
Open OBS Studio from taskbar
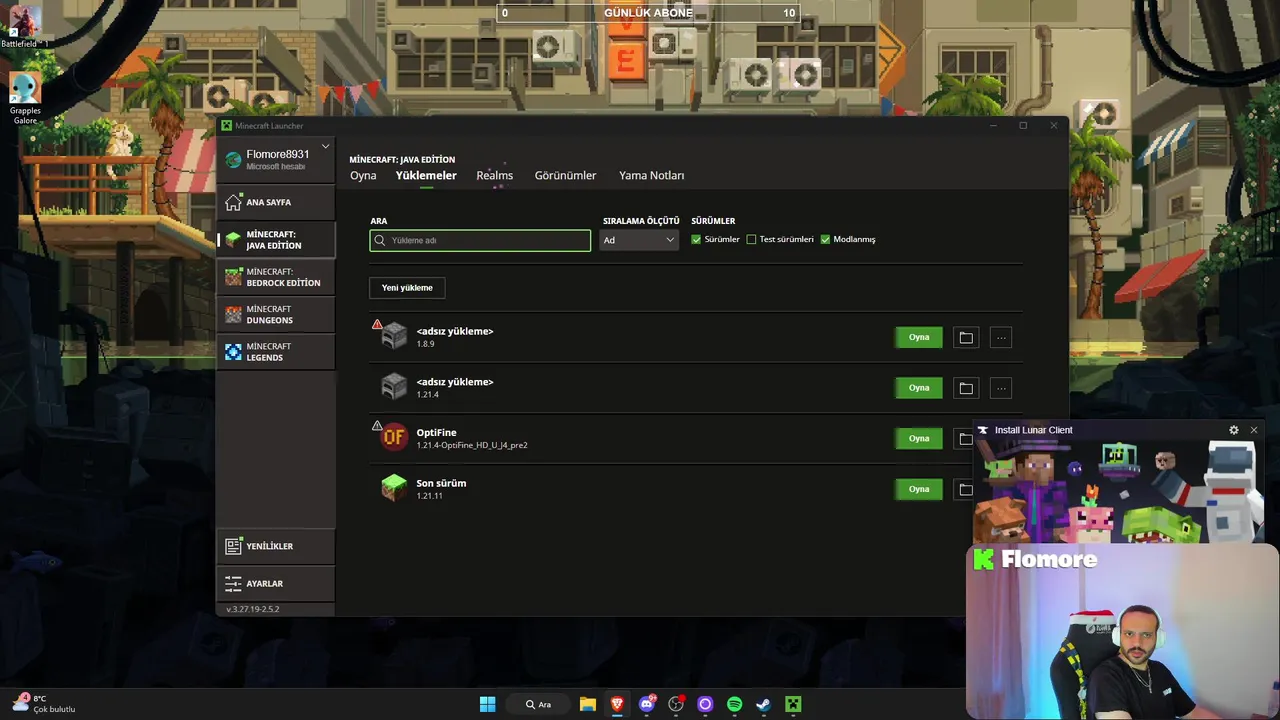676,704
